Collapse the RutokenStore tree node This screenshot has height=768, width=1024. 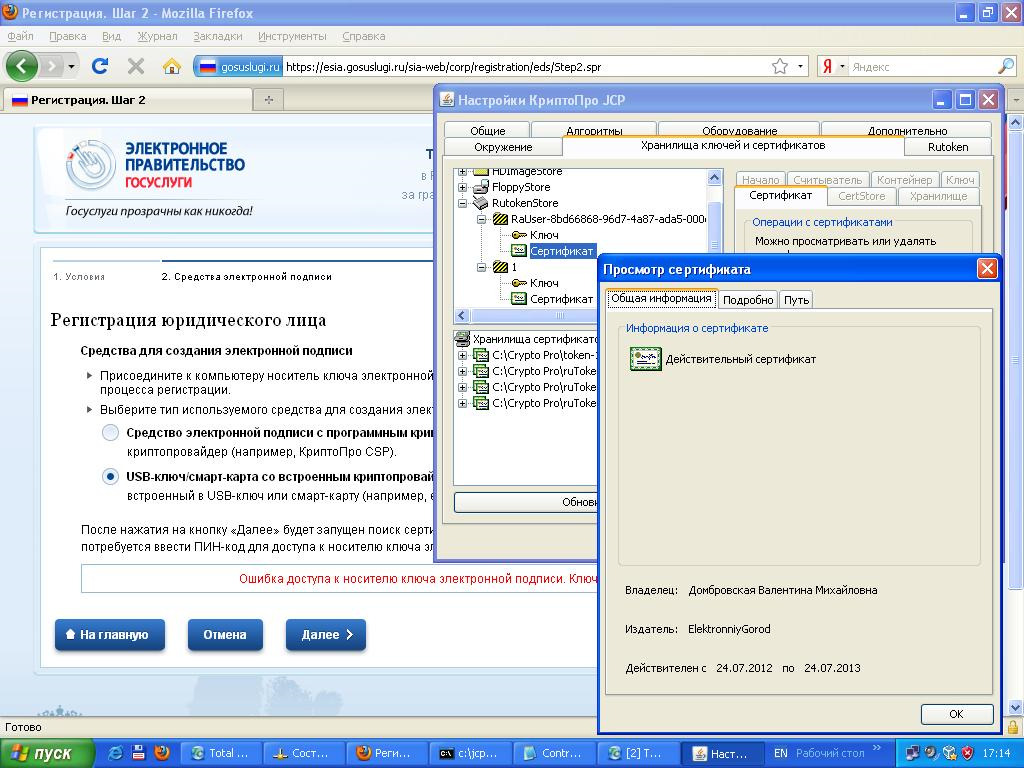click(463, 203)
